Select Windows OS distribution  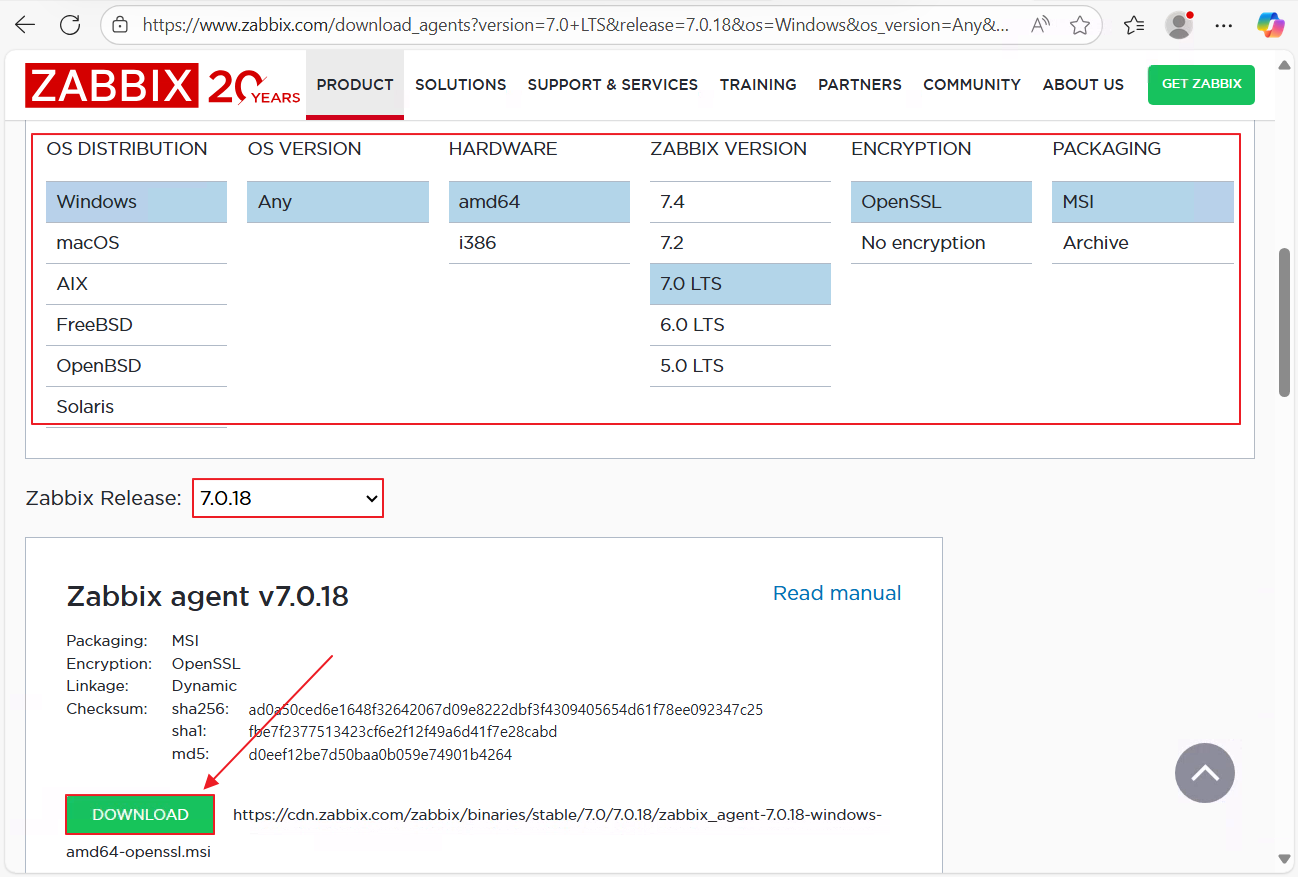tap(137, 201)
